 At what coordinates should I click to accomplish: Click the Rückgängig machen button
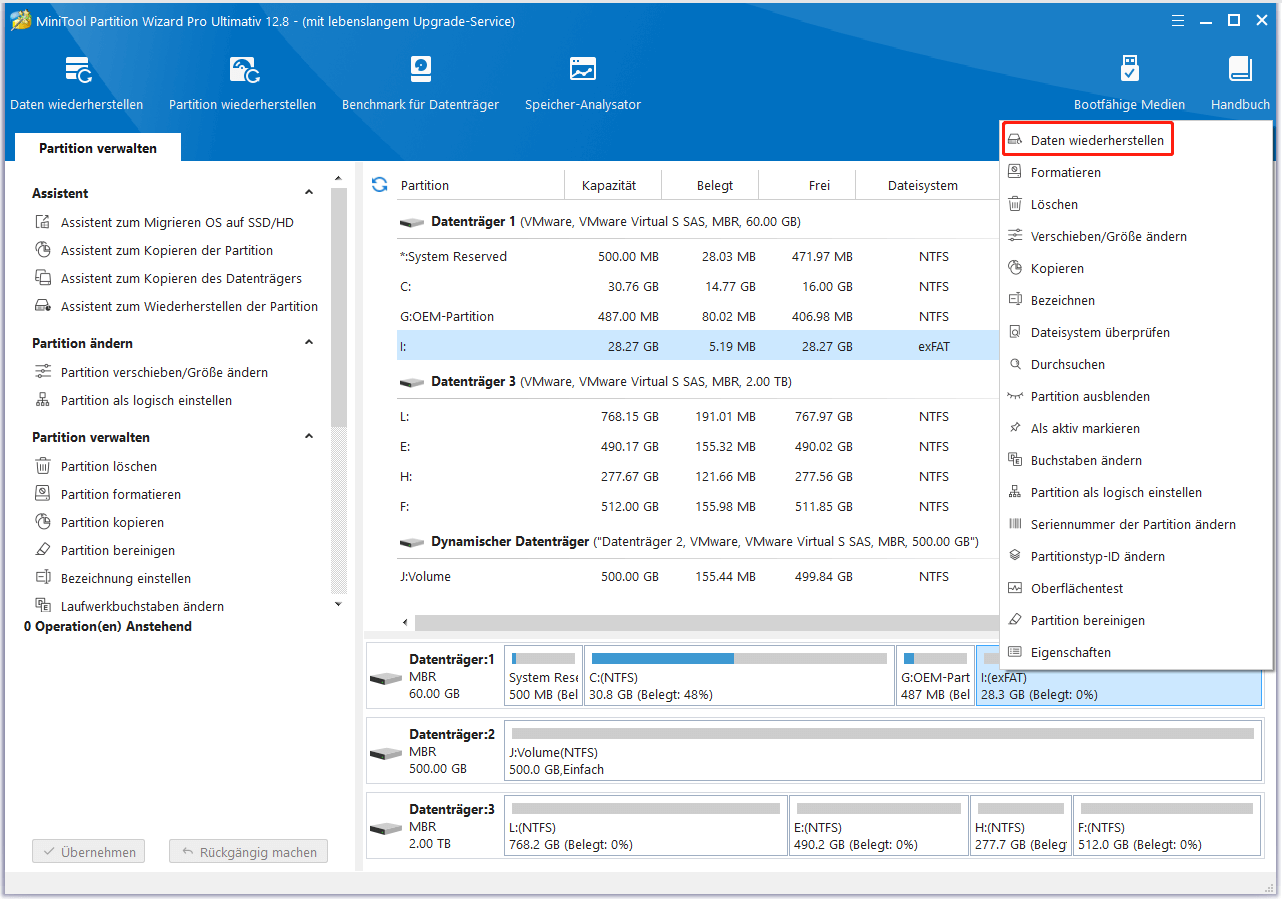pos(248,852)
